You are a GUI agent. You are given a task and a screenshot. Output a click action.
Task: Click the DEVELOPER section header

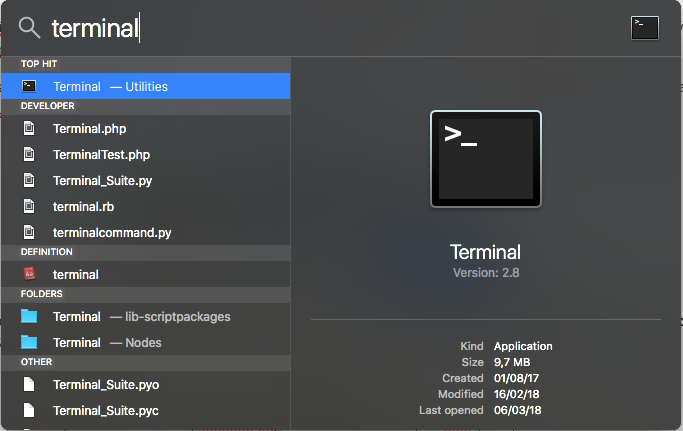47,106
